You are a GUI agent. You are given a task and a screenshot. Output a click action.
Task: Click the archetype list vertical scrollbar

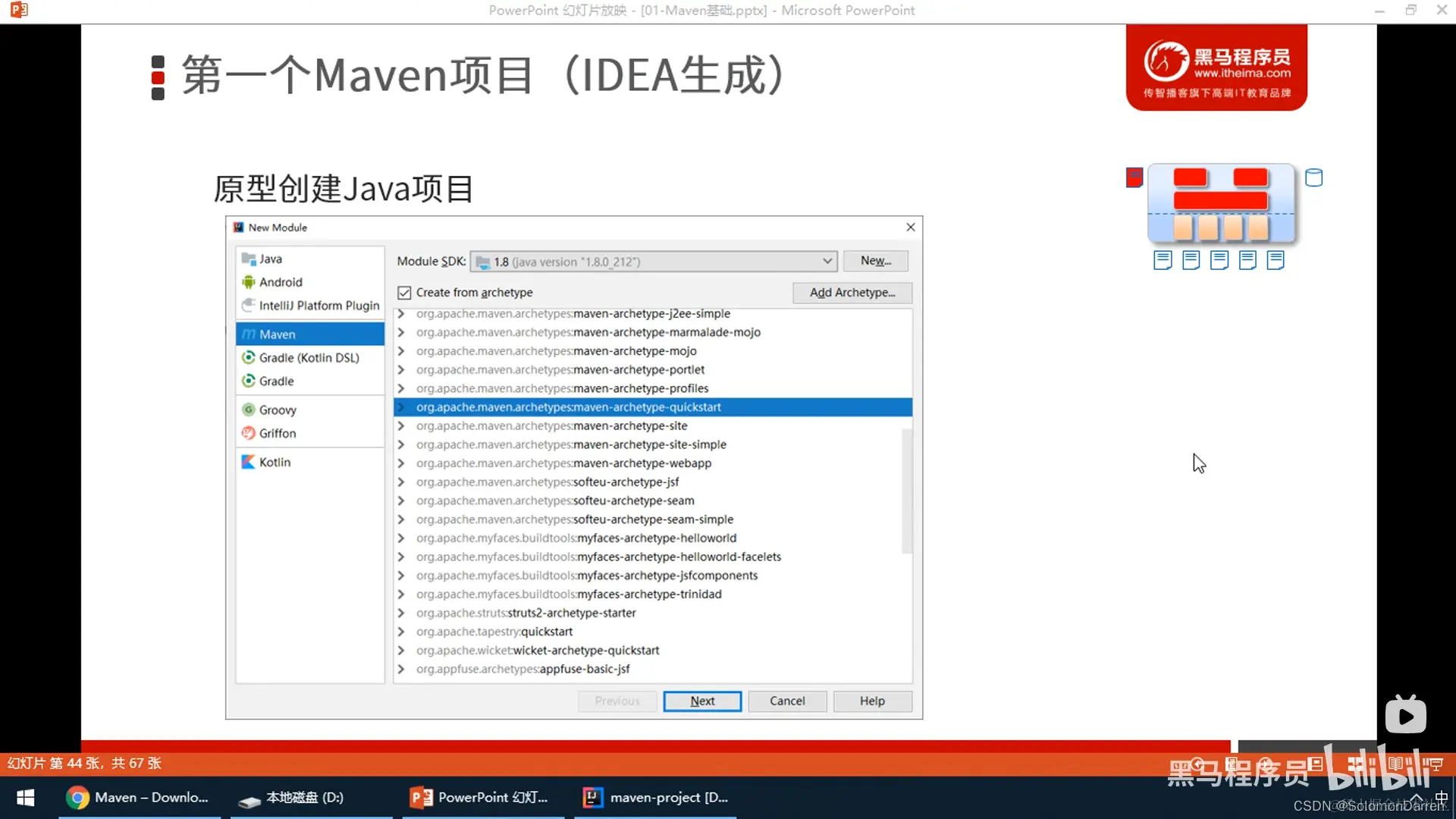906,489
